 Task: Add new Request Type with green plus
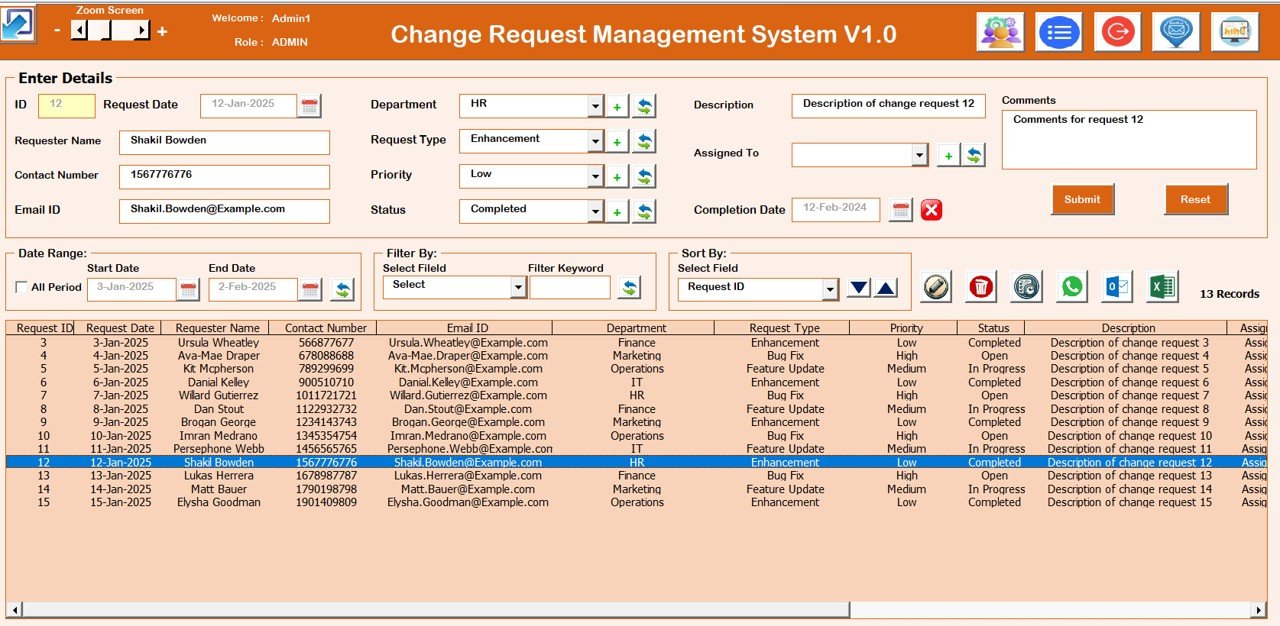click(617, 142)
